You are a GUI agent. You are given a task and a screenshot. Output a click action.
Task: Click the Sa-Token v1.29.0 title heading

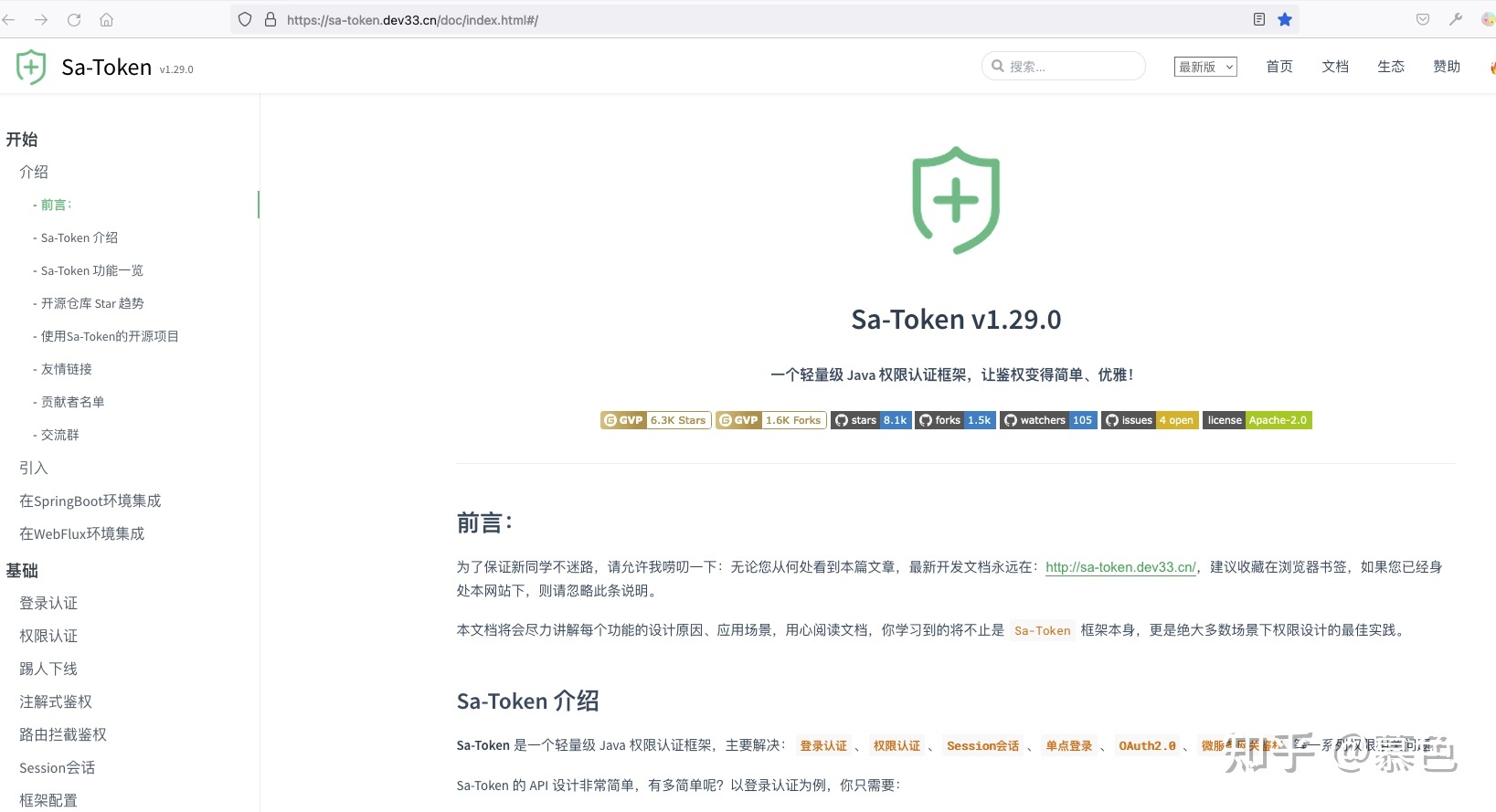pyautogui.click(x=956, y=319)
